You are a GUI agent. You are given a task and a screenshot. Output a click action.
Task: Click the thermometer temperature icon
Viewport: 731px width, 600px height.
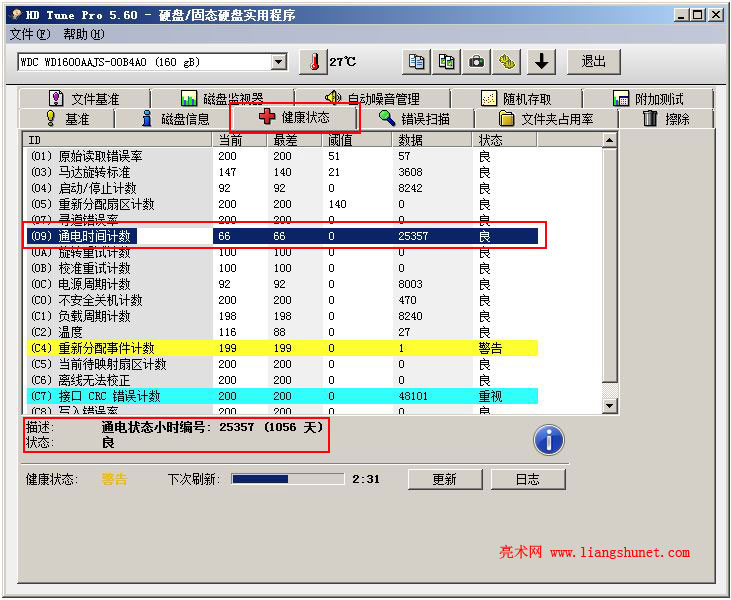[313, 62]
